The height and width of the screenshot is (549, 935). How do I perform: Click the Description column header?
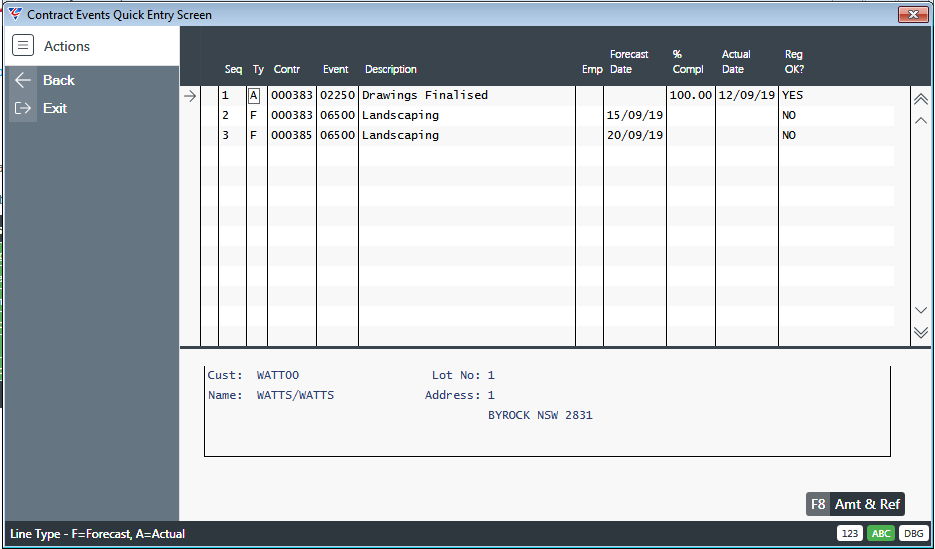[x=391, y=69]
